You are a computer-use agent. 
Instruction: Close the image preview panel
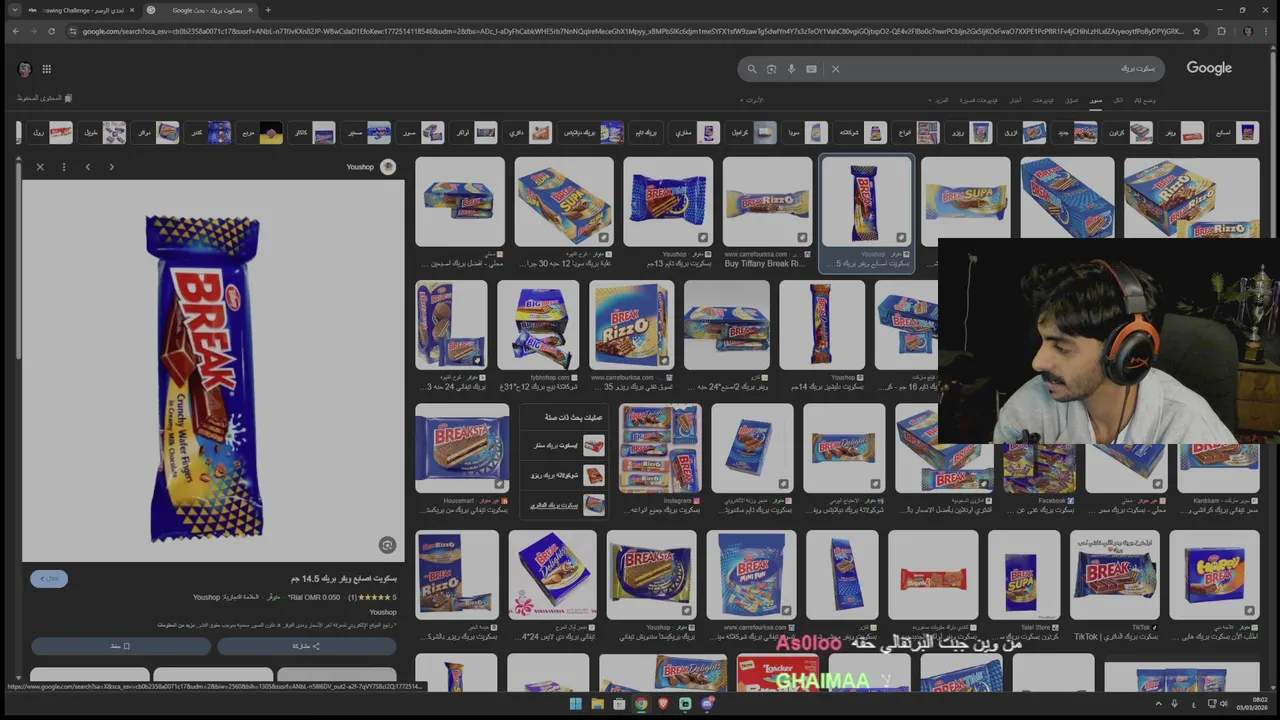(x=40, y=167)
